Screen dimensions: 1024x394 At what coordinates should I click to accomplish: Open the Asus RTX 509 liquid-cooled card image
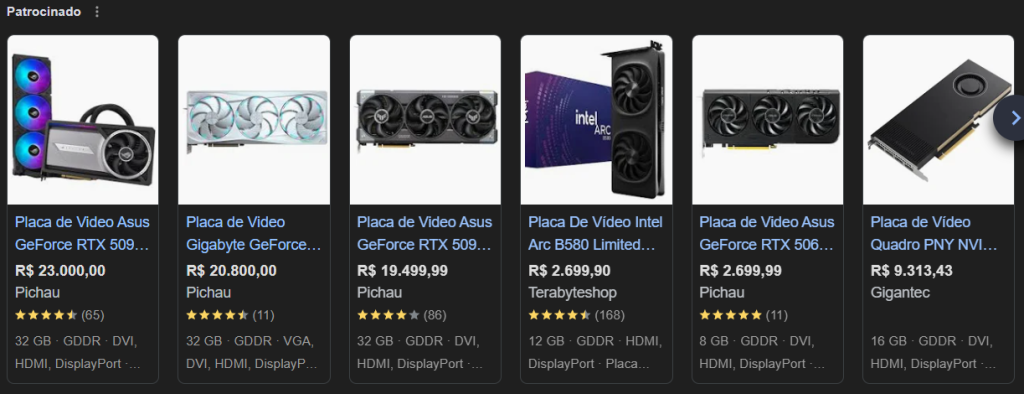coord(83,120)
